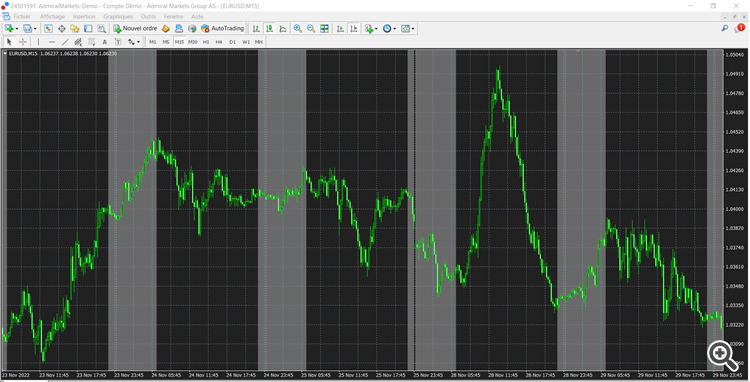Screen dimensions: 750x382
Task: Select the M15 timeframe button
Action: (x=179, y=42)
